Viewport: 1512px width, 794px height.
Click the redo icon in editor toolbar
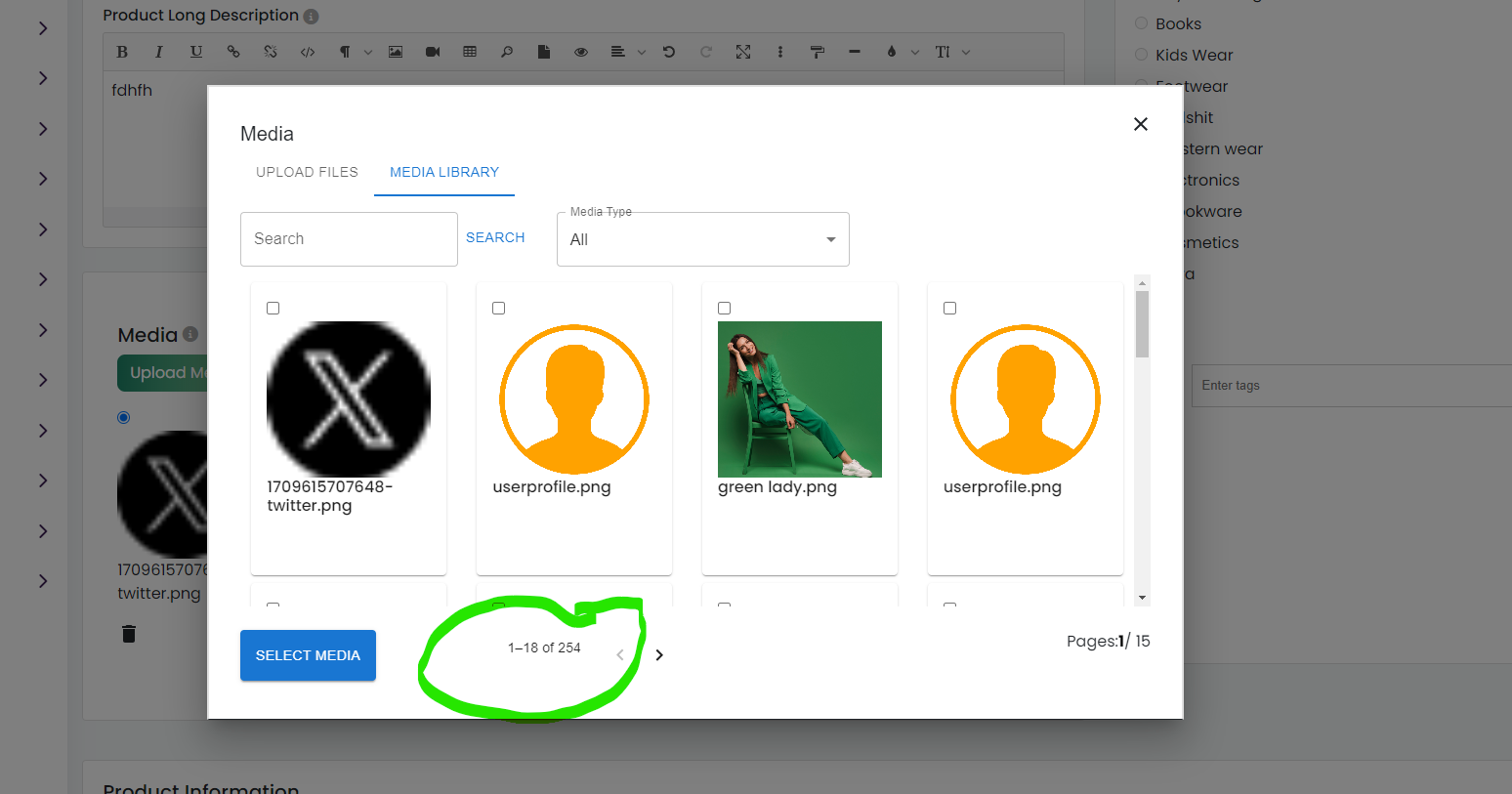[x=706, y=52]
